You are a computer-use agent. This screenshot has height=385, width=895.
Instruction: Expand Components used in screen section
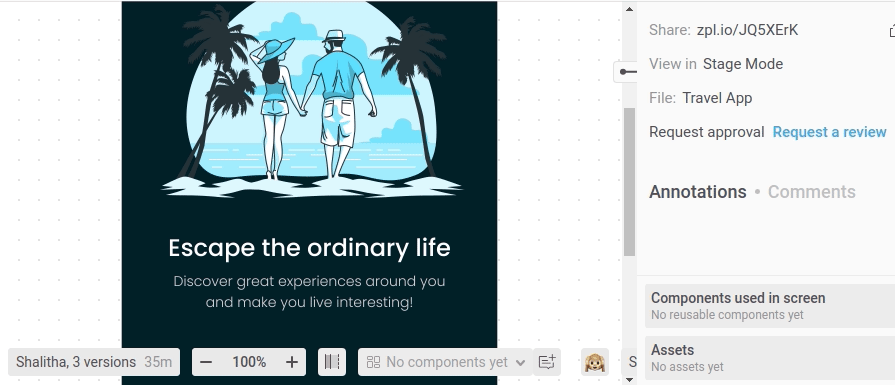point(770,306)
